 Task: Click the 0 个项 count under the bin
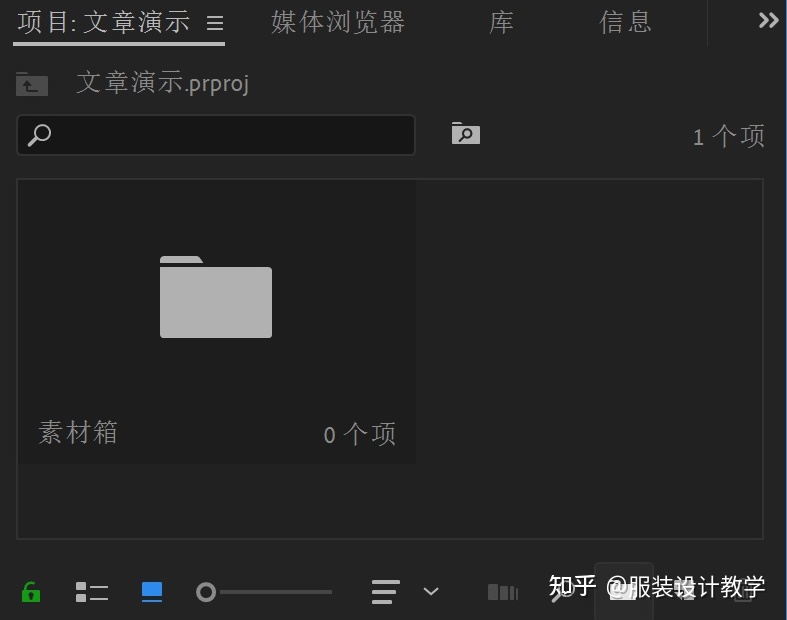click(359, 434)
